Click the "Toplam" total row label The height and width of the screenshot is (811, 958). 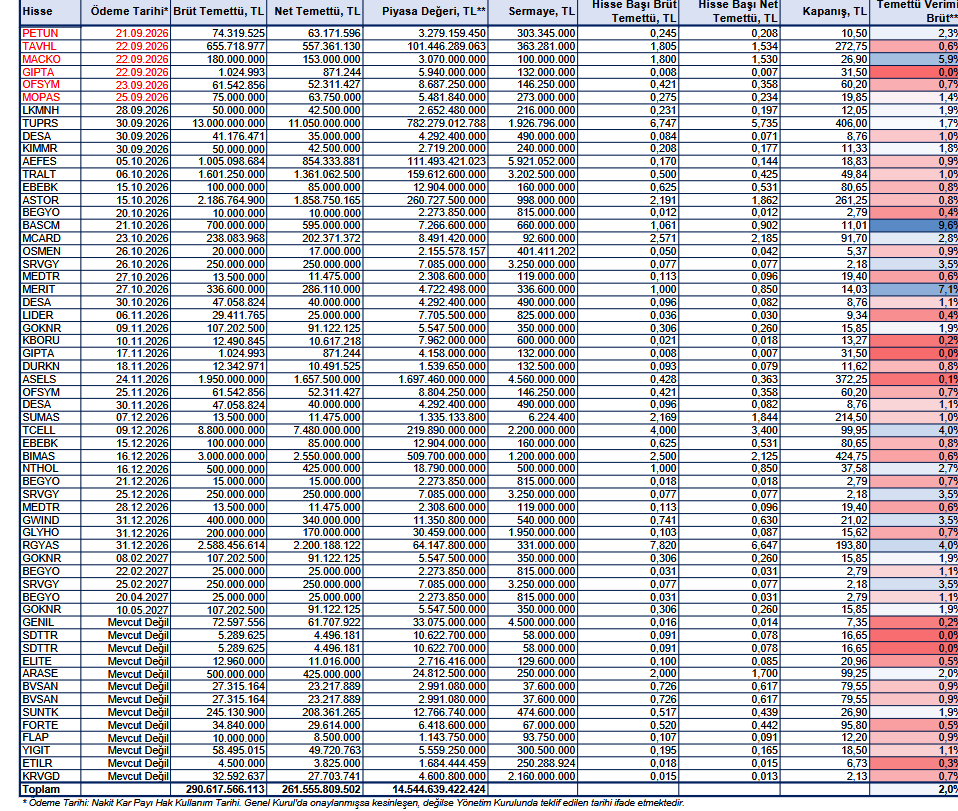42,790
